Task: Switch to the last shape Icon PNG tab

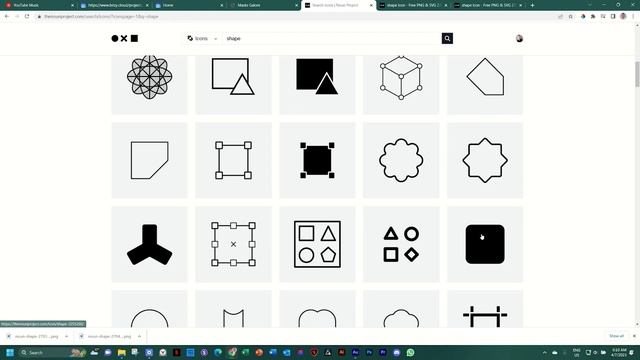Action: click(x=487, y=5)
